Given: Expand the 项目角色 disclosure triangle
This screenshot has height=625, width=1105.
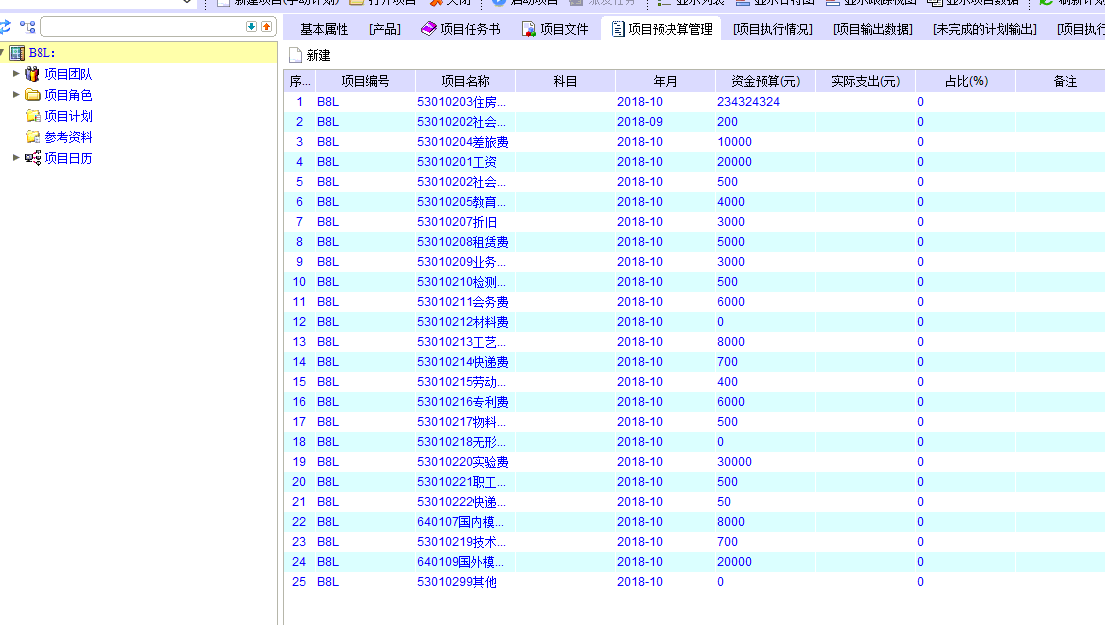Looking at the screenshot, I should click(x=16, y=94).
